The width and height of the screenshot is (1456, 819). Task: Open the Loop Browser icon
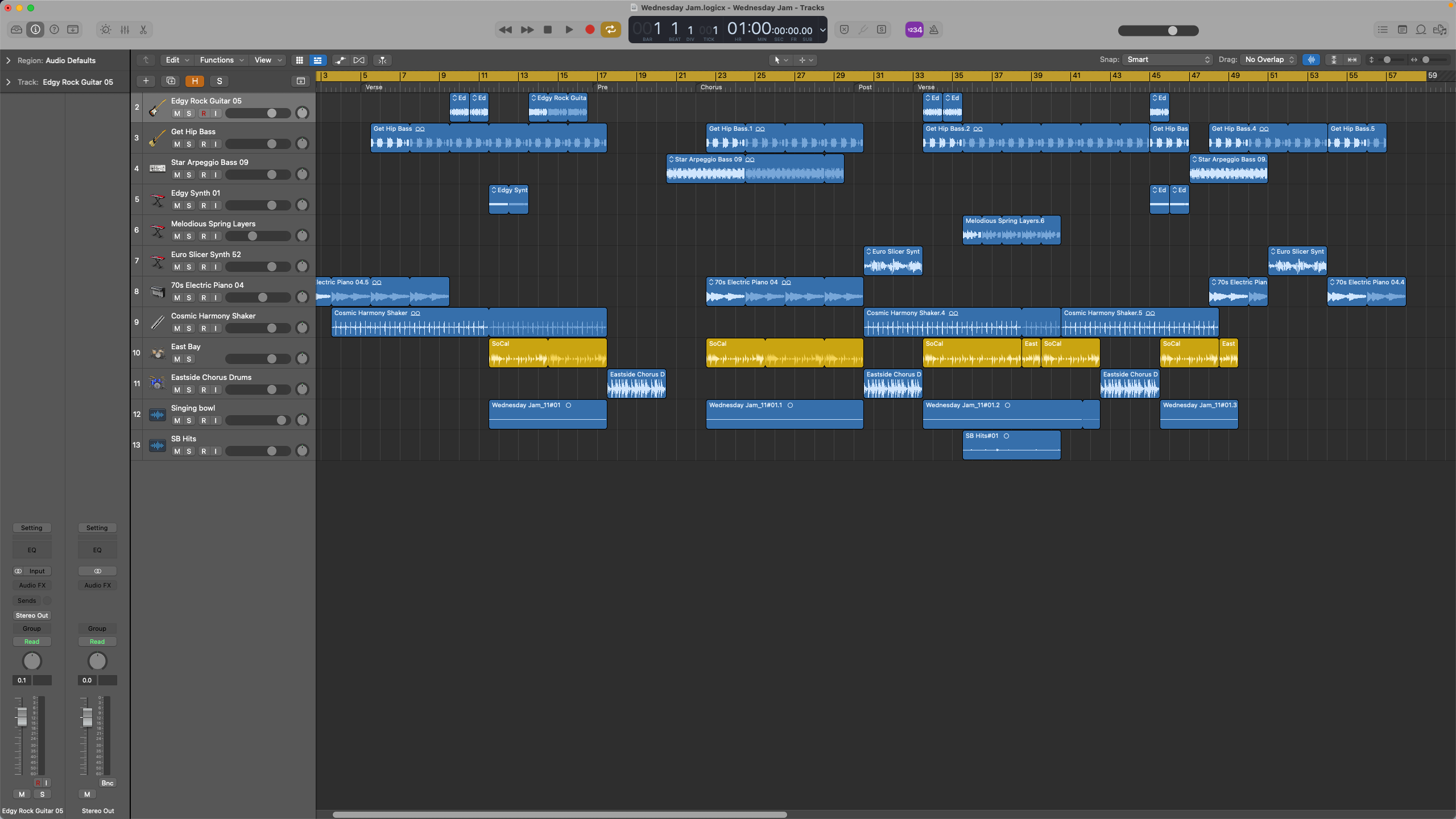click(1421, 30)
